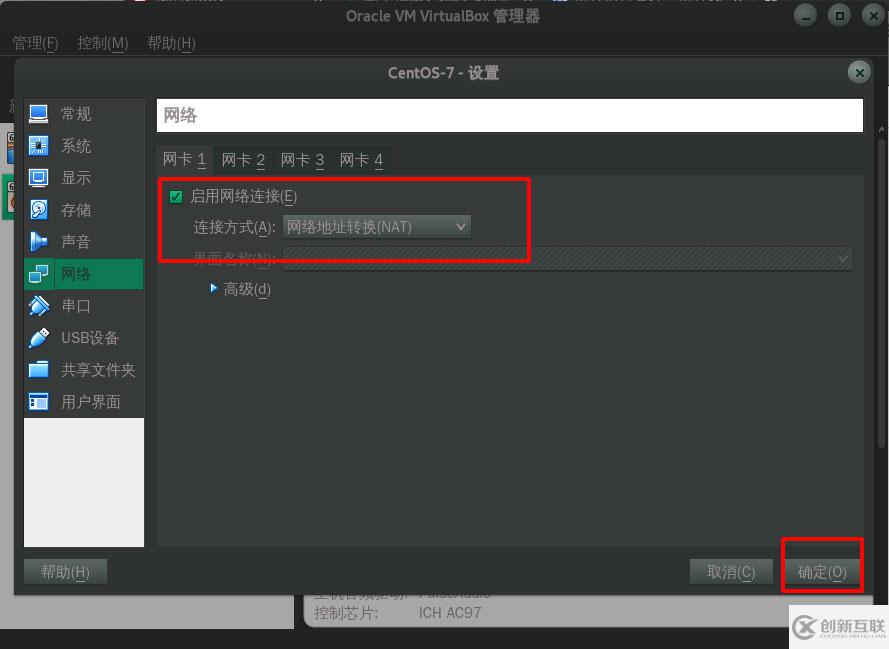Open the 连接方式 NAT dropdown
Image resolution: width=889 pixels, height=649 pixels.
pos(376,227)
